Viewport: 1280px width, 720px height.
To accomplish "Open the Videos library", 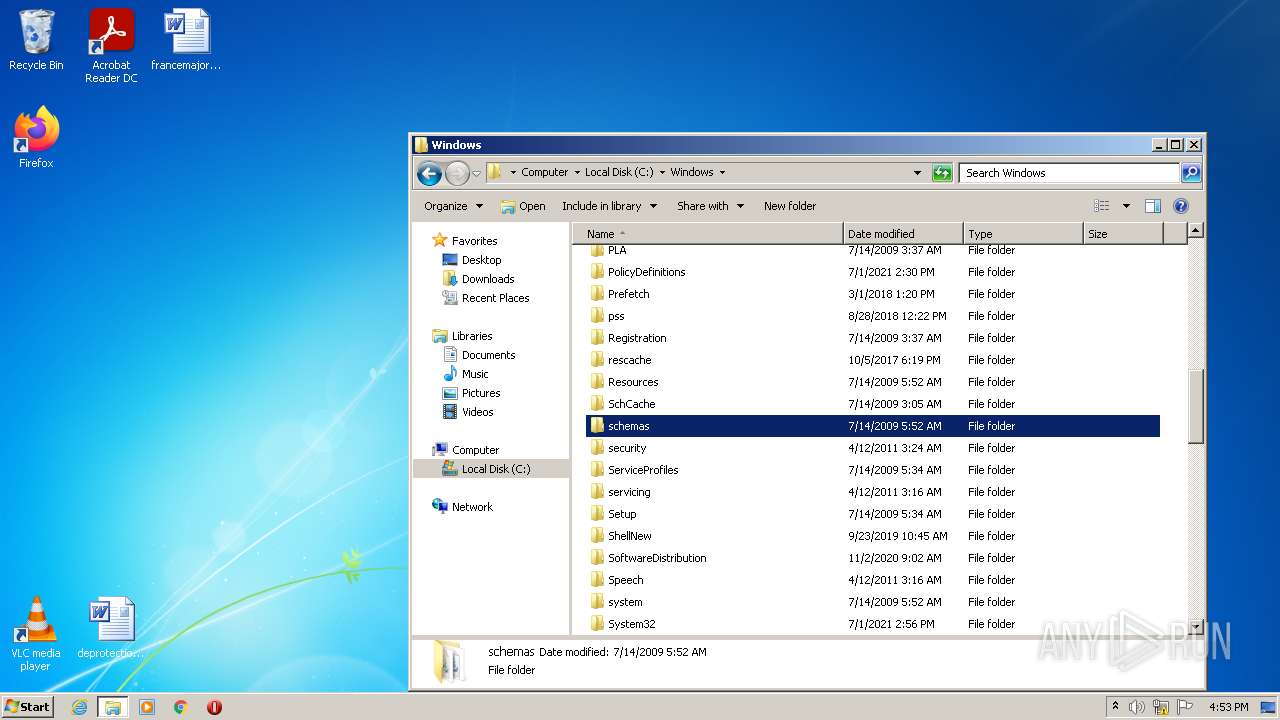I will click(477, 412).
